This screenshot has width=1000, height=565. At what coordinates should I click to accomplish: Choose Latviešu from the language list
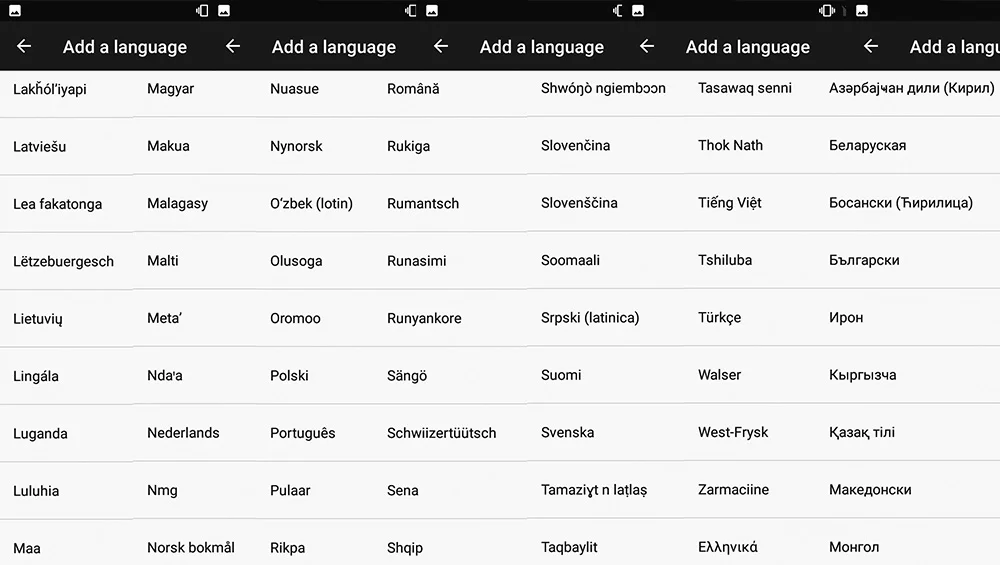pos(40,146)
